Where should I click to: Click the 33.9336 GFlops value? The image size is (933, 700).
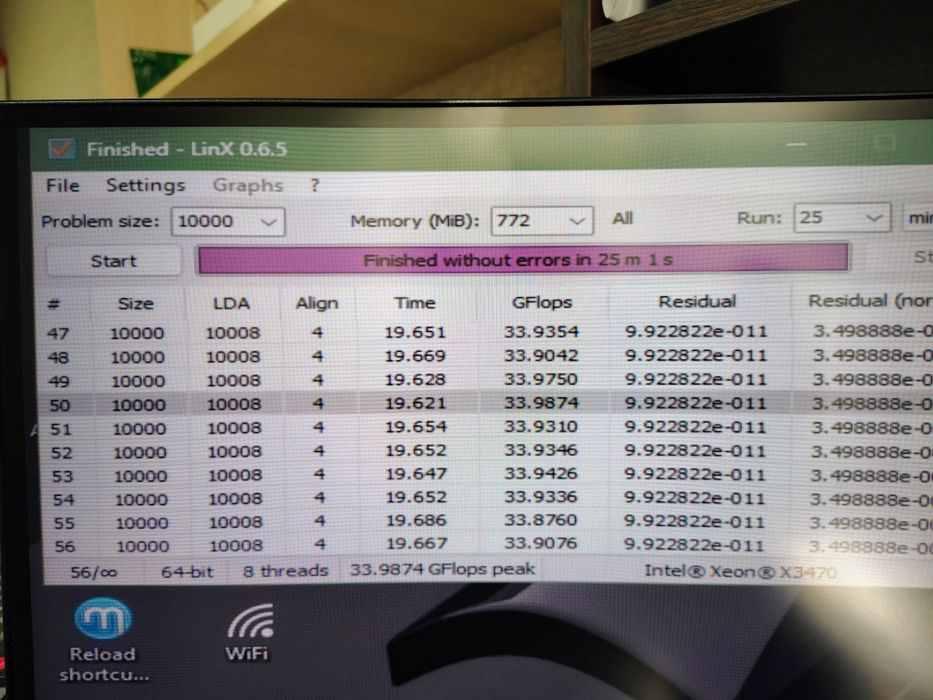tap(541, 496)
